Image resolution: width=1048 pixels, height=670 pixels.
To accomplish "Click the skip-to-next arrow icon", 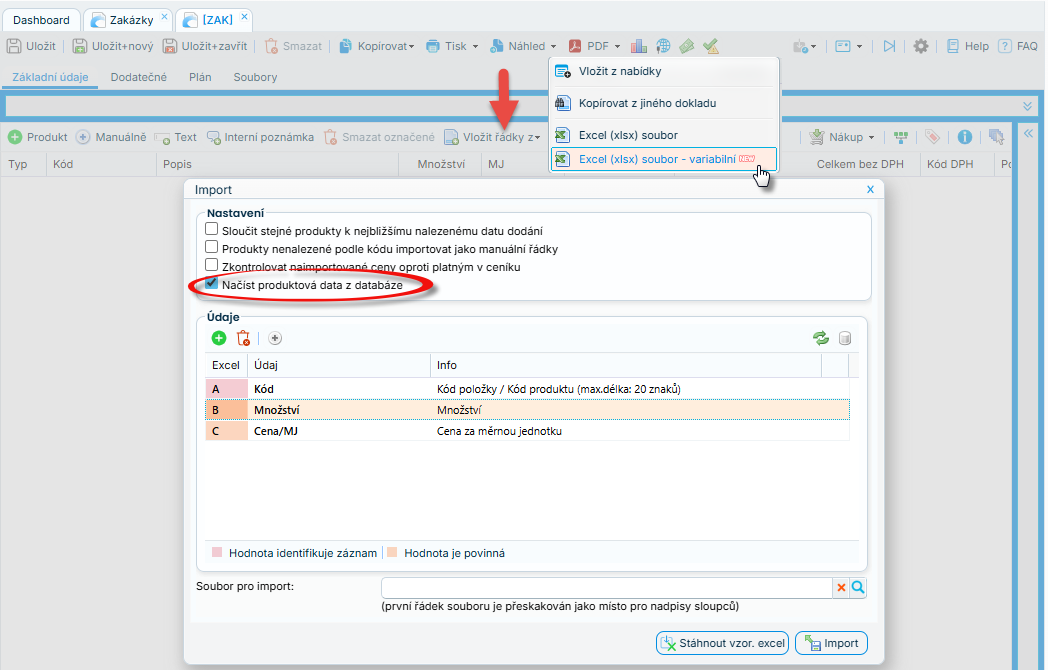I will tap(889, 46).
